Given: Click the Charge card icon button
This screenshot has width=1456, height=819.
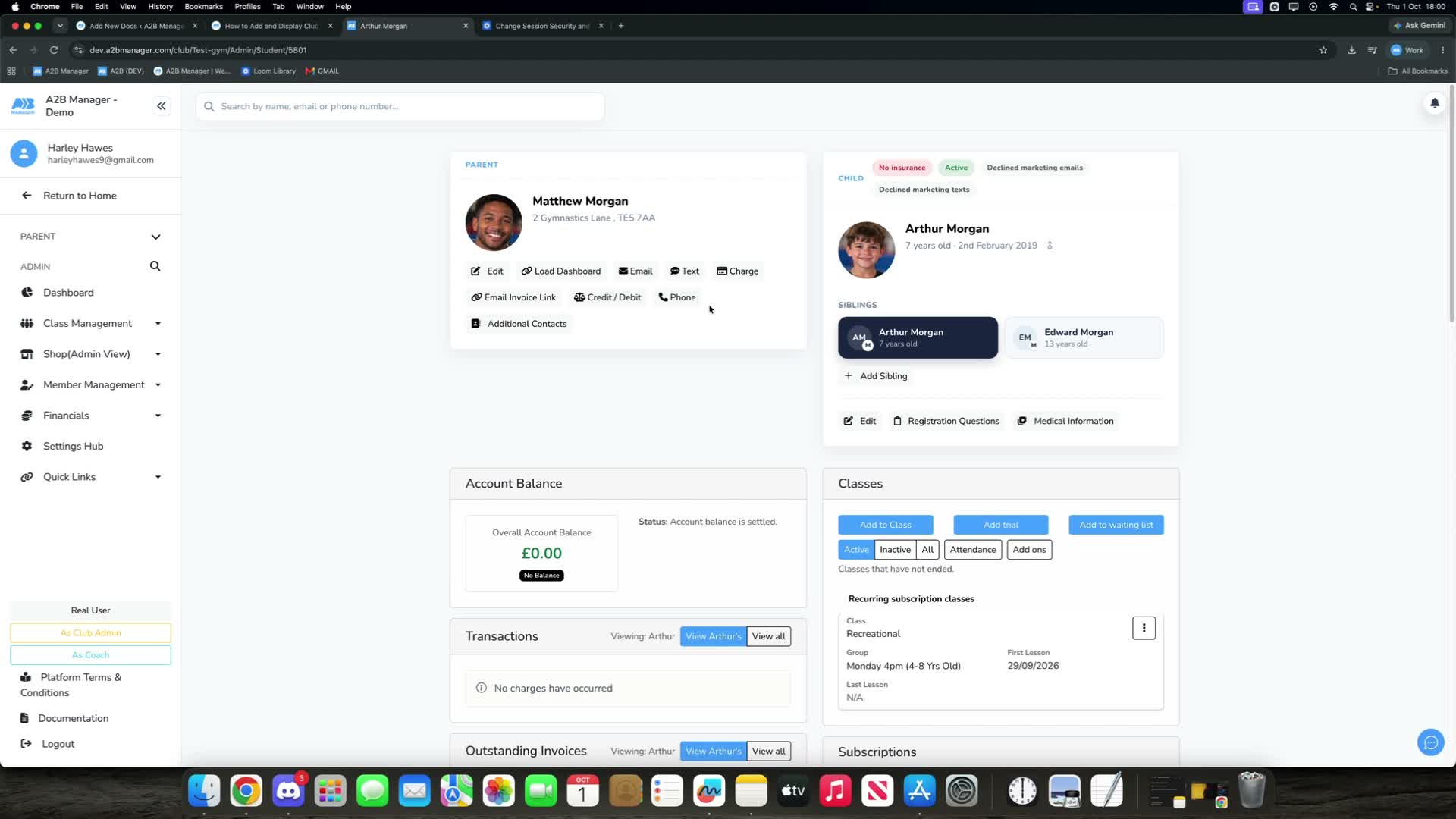Looking at the screenshot, I should (x=738, y=271).
